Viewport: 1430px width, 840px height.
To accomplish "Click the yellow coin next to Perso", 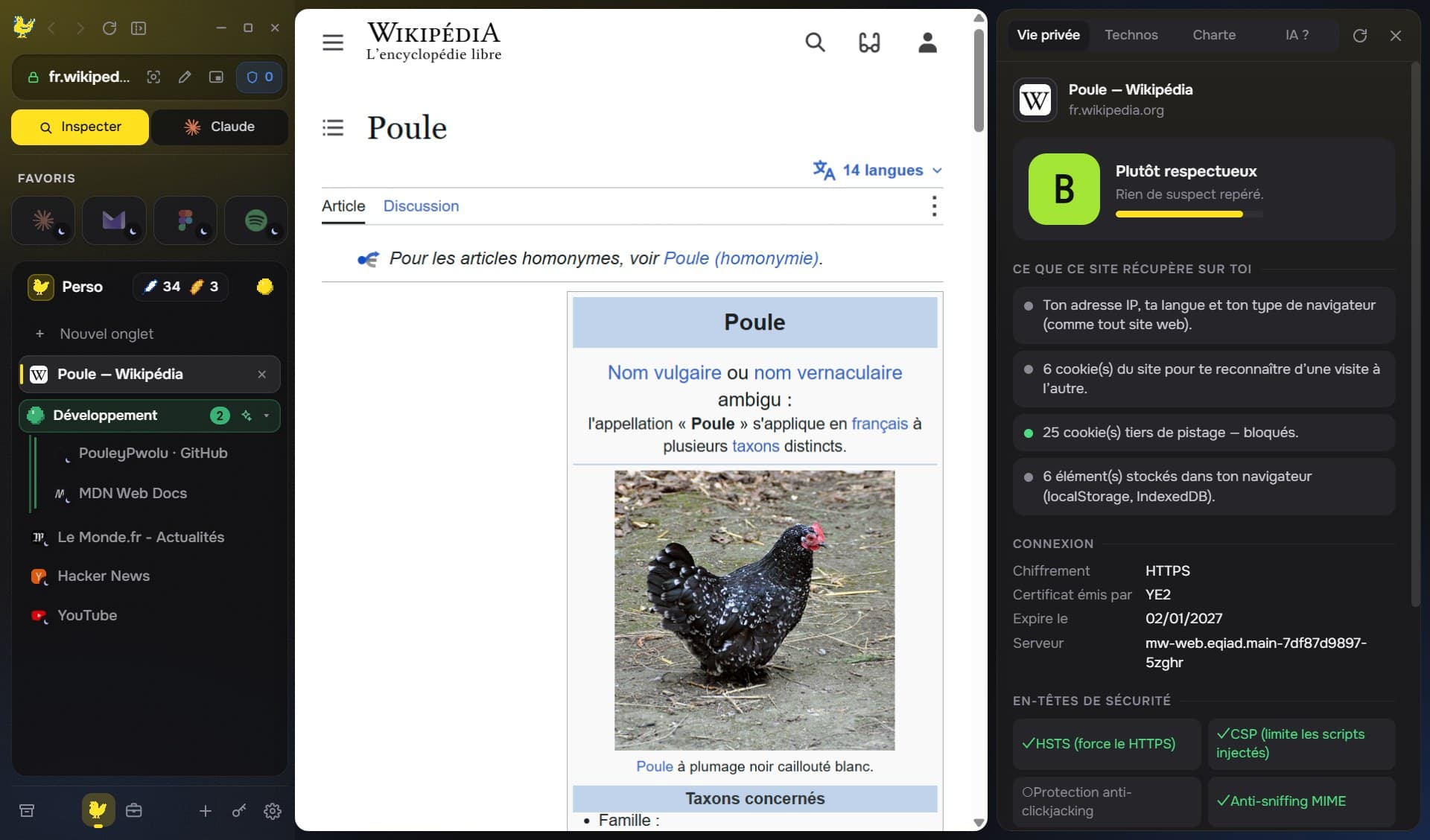I will (264, 287).
